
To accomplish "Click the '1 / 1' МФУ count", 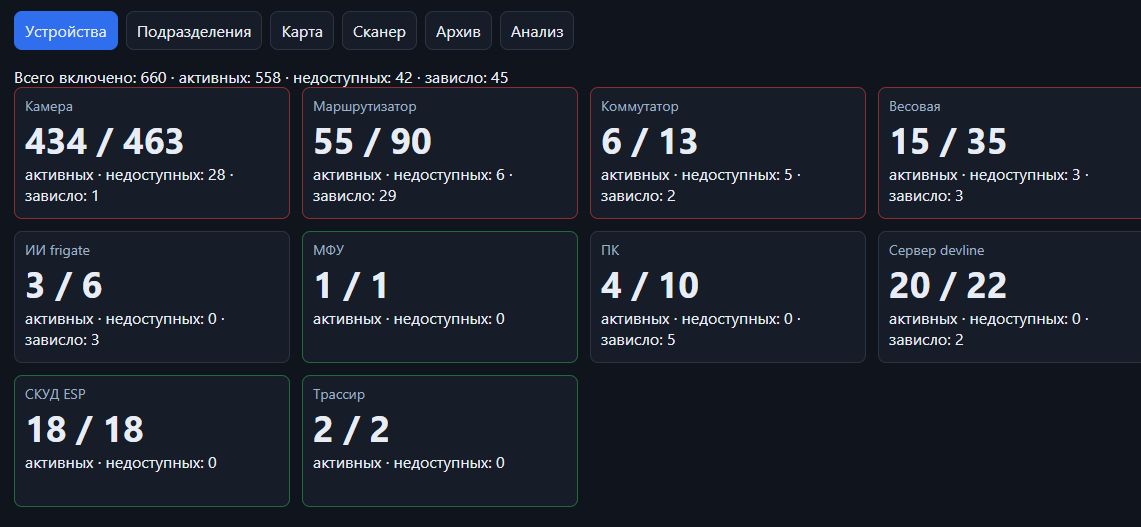I will click(351, 285).
